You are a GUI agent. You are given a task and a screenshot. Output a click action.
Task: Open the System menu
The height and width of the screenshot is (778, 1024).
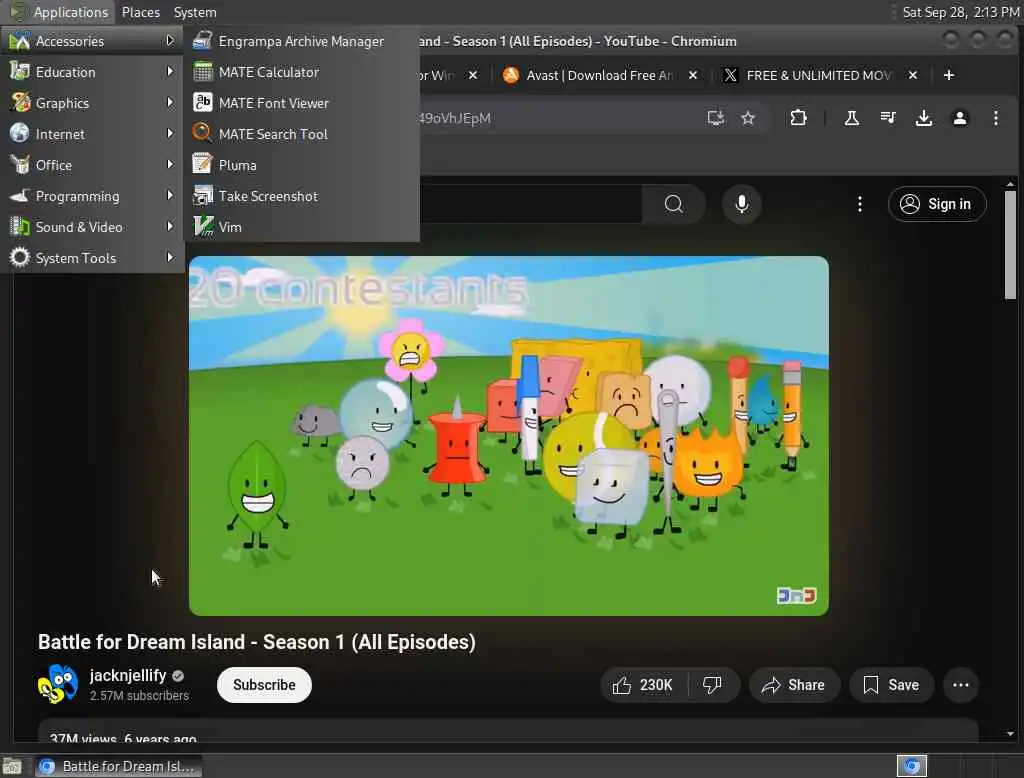click(x=195, y=12)
